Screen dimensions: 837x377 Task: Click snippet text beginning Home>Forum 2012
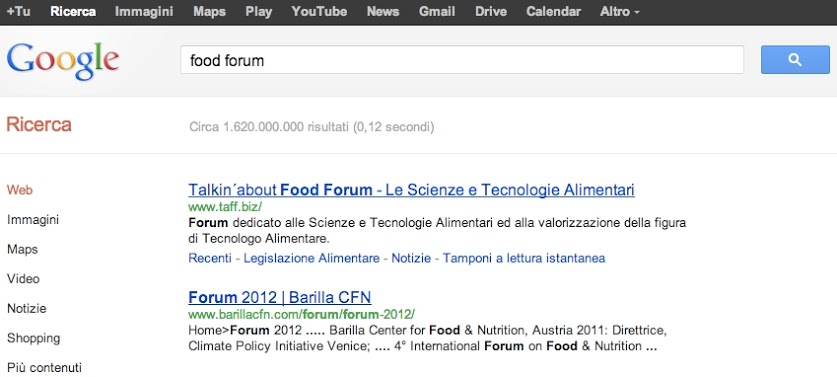(428, 337)
